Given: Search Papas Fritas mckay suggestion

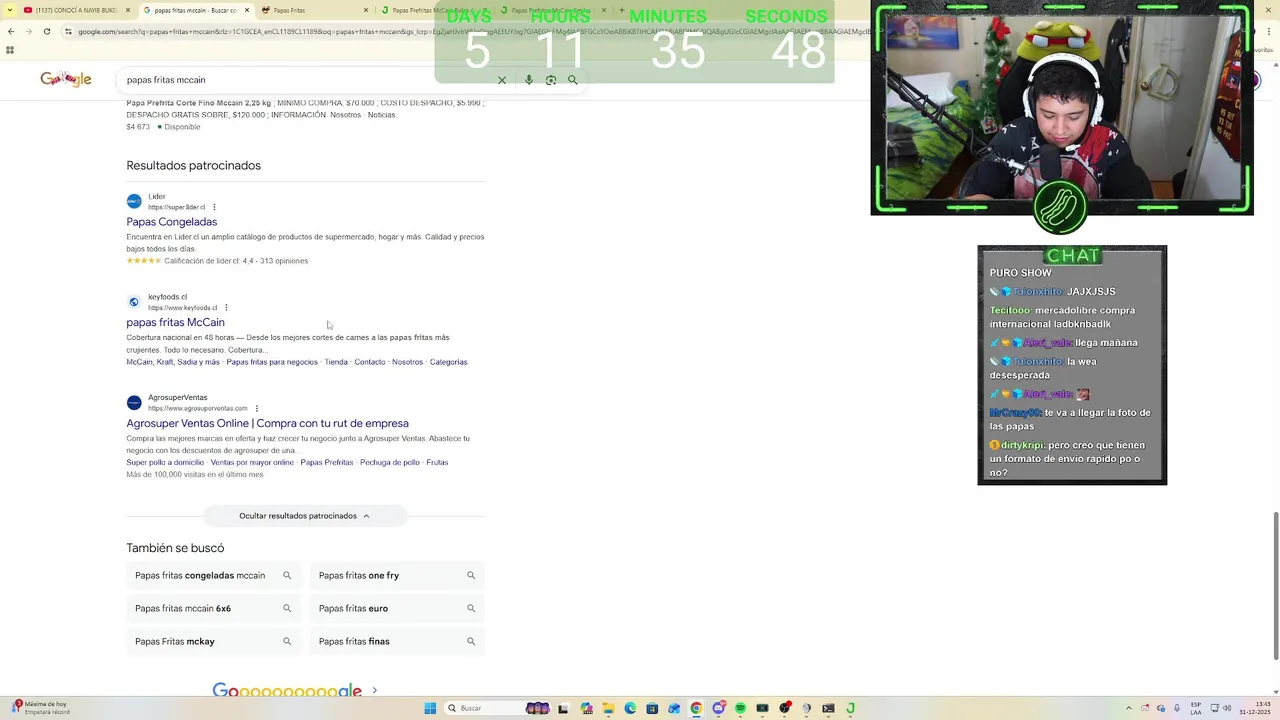Looking at the screenshot, I should 214,641.
